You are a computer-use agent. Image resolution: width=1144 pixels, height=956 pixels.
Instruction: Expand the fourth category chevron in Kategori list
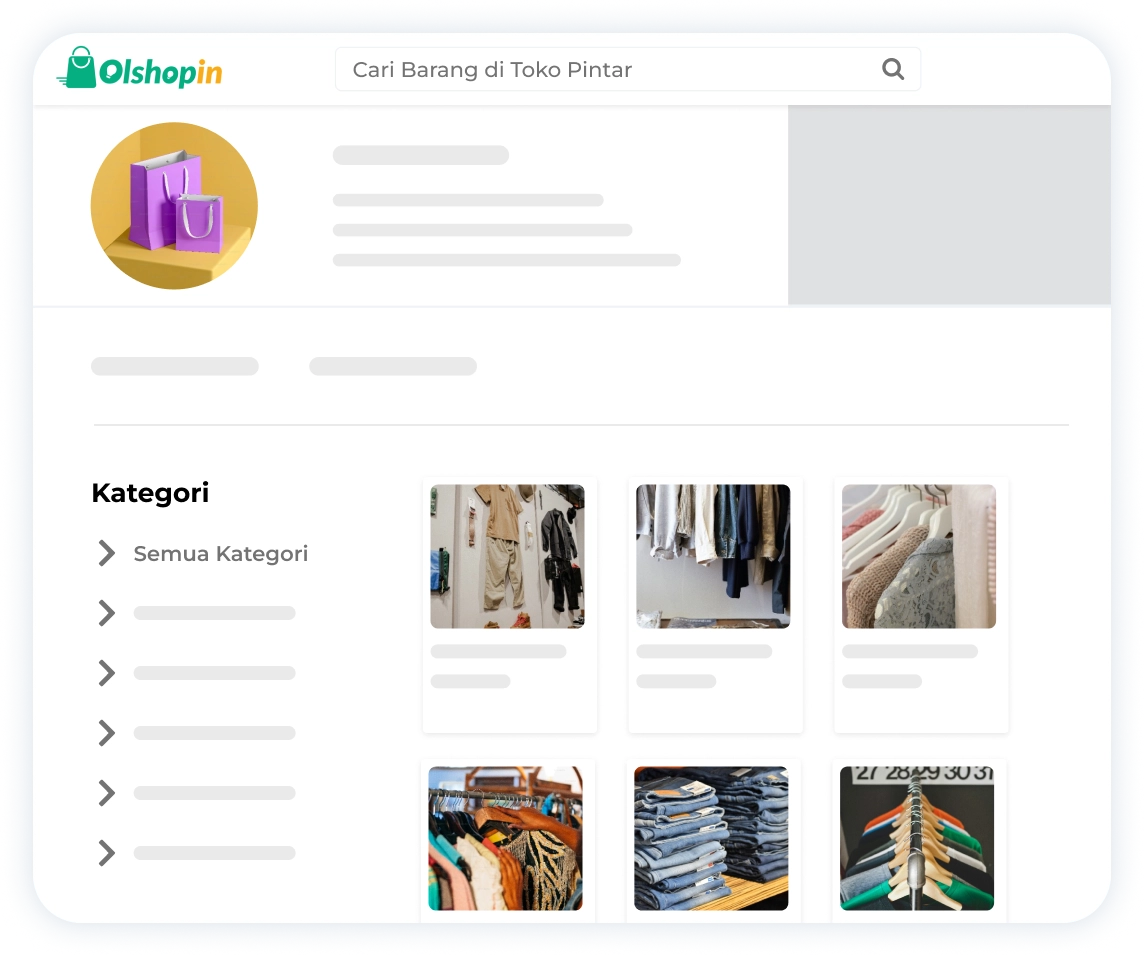click(107, 733)
